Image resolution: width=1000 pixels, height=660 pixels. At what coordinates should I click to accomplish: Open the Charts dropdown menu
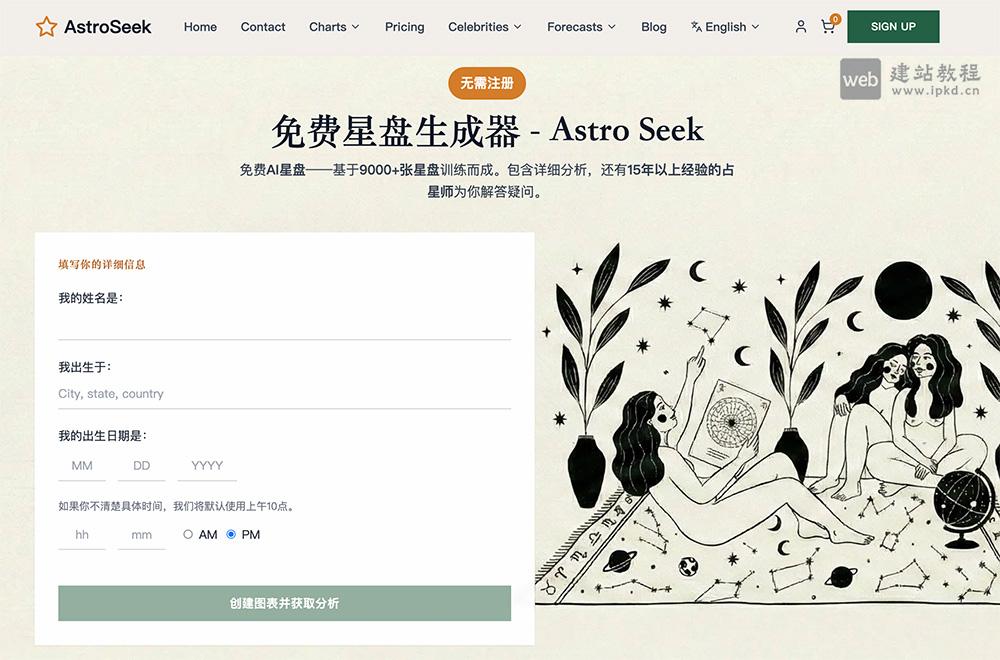click(333, 27)
